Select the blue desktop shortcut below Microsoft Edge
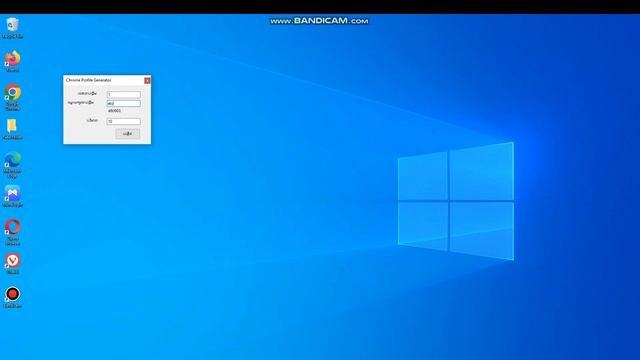 point(13,197)
